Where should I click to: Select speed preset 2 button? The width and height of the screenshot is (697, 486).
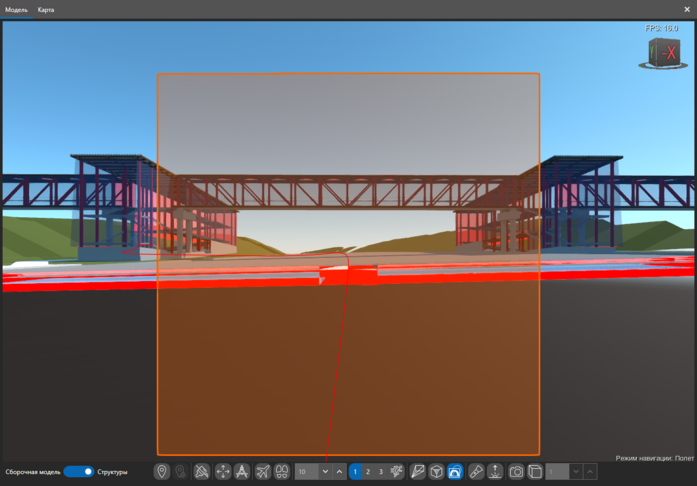coord(368,471)
